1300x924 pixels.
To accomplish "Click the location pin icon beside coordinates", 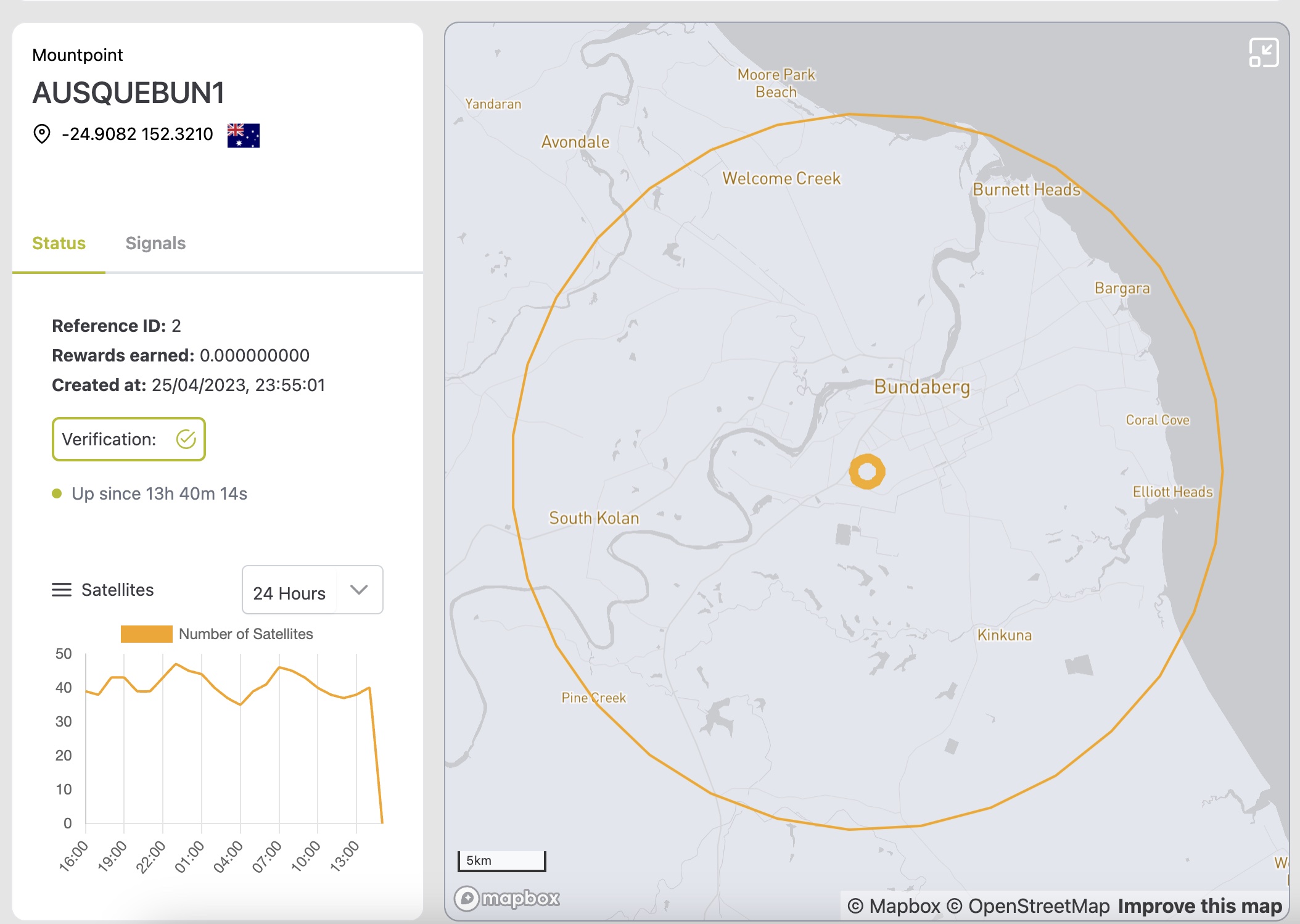I will 41,134.
